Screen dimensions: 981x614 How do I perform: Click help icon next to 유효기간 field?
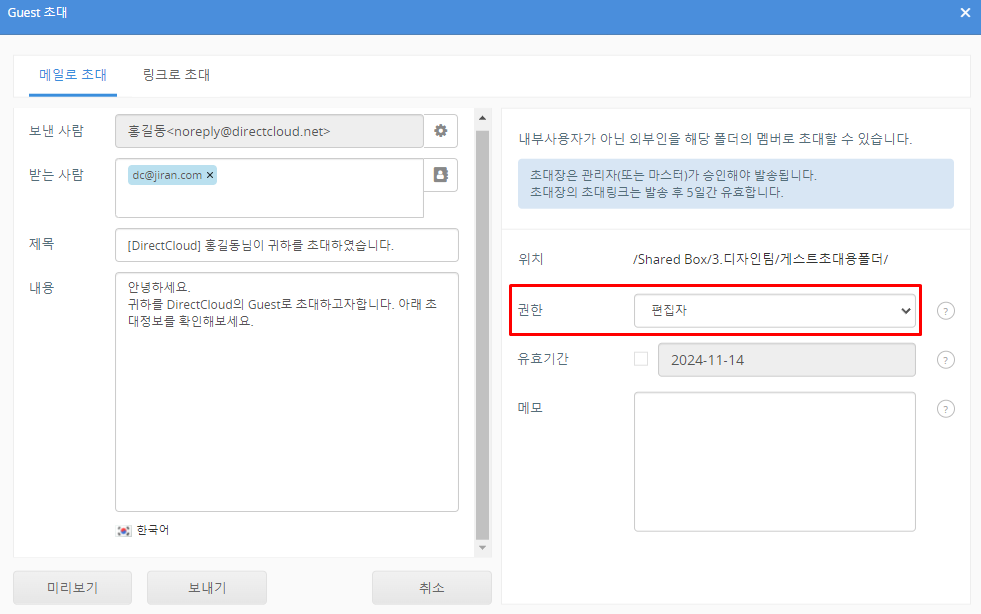point(946,360)
